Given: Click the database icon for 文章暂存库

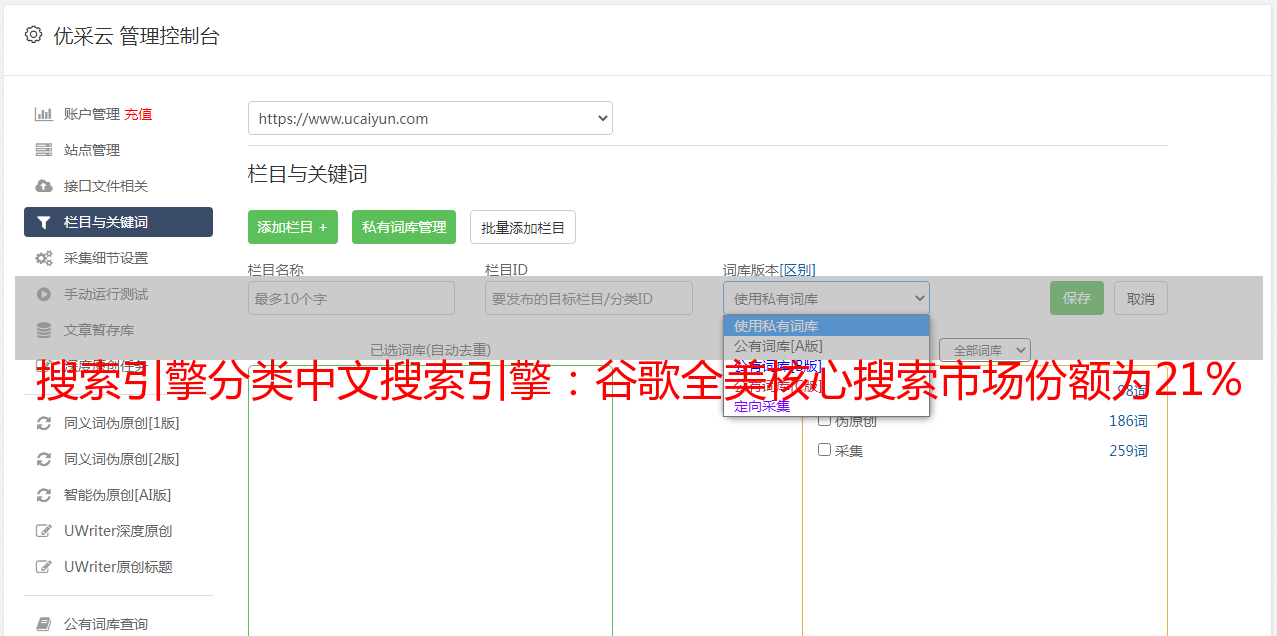Looking at the screenshot, I should pos(43,330).
